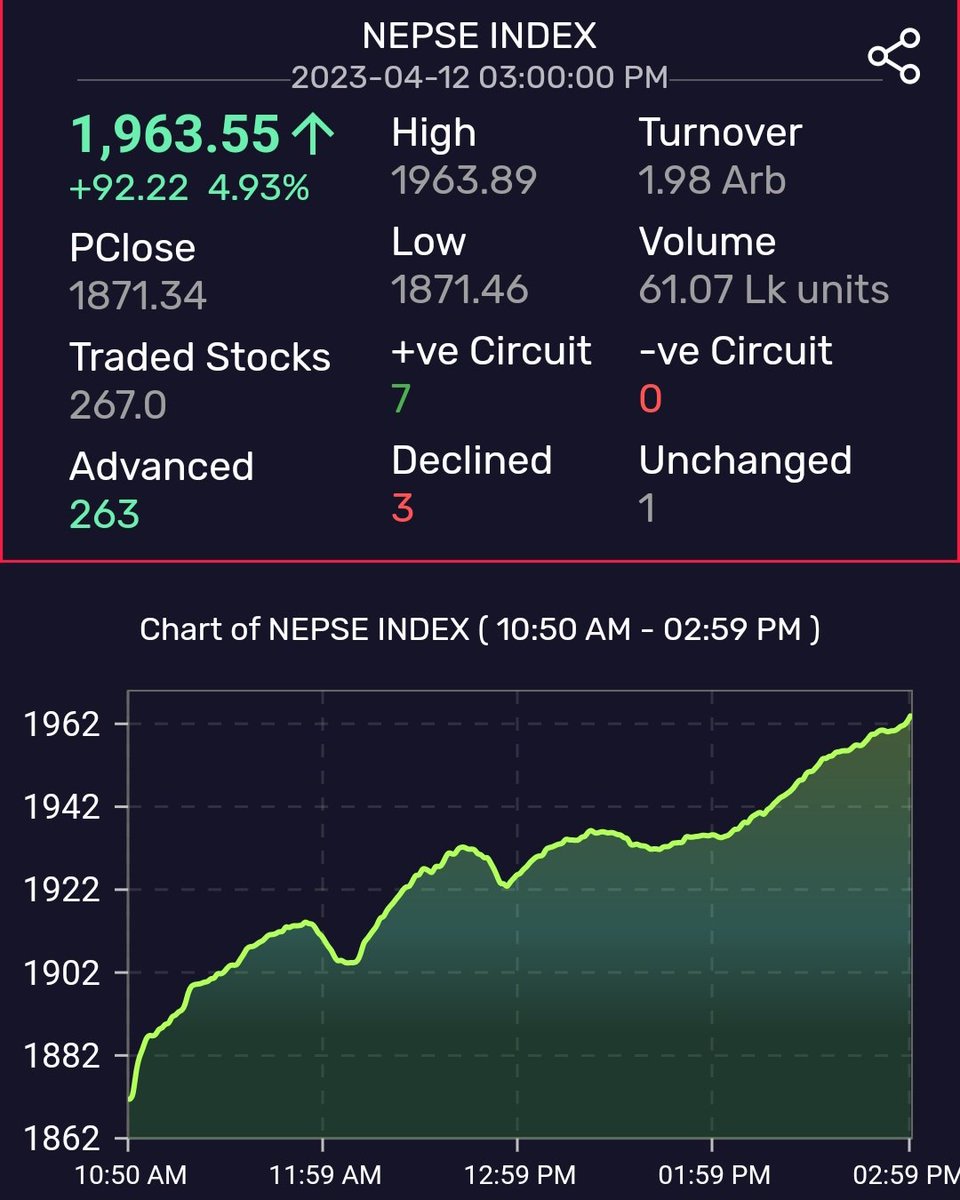The image size is (960, 1200).
Task: Click the 1942 y-axis label
Action: tap(61, 807)
